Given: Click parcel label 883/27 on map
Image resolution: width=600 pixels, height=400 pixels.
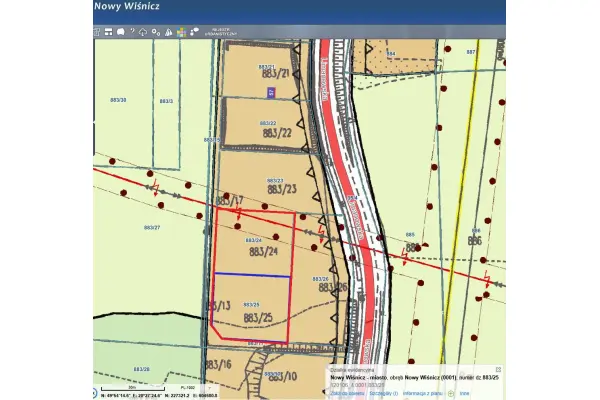Looking at the screenshot, I should tap(152, 228).
